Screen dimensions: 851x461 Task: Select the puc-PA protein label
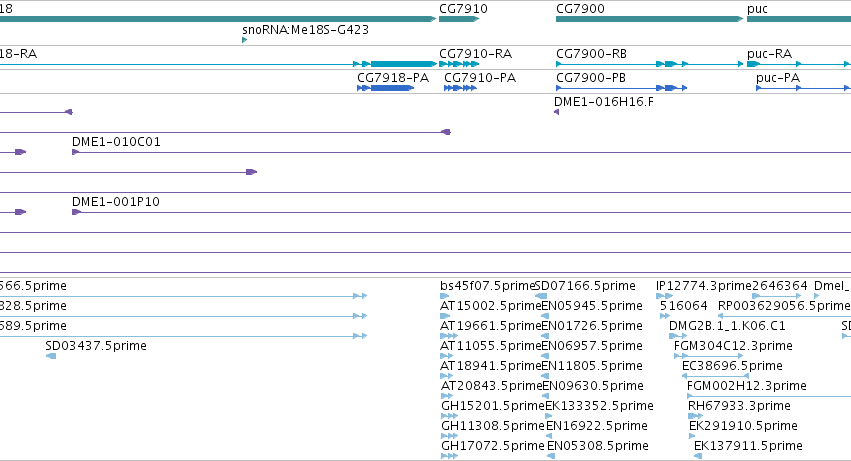[778, 78]
